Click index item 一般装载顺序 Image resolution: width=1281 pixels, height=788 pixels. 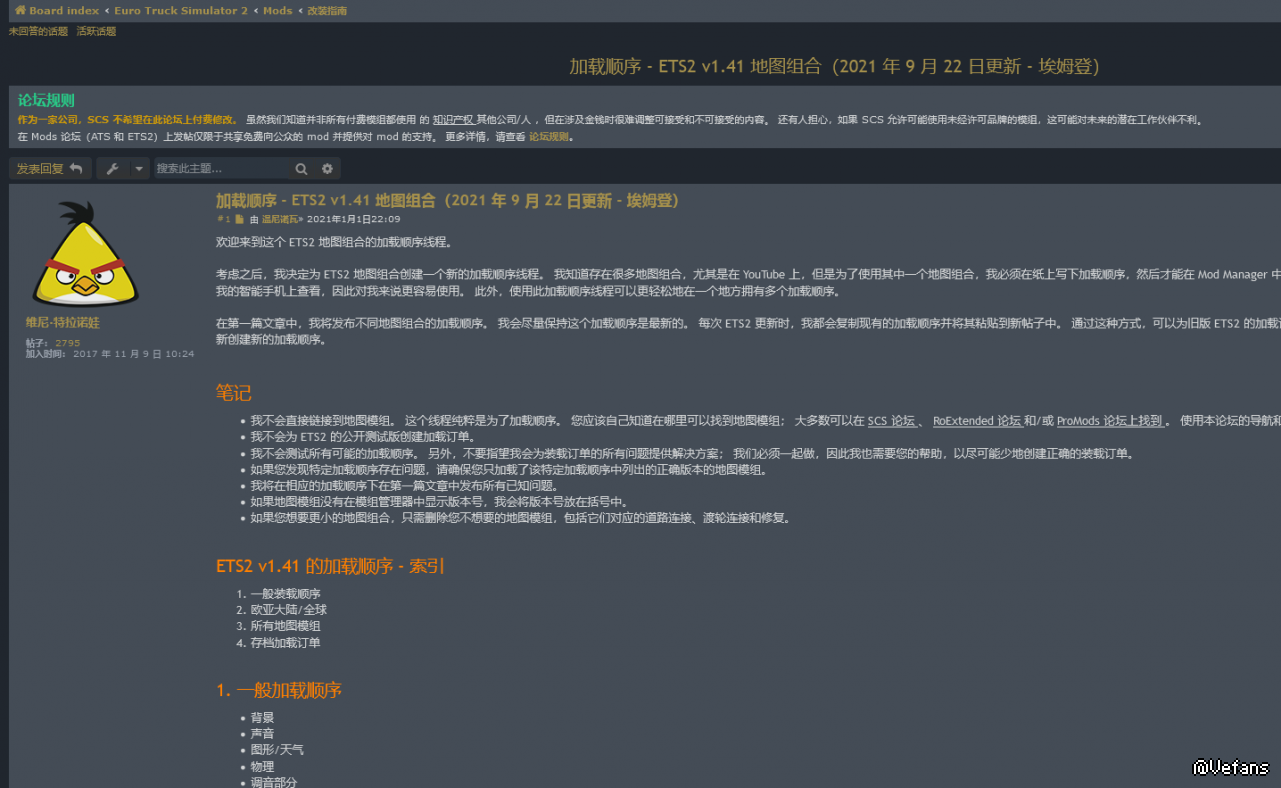pos(286,594)
